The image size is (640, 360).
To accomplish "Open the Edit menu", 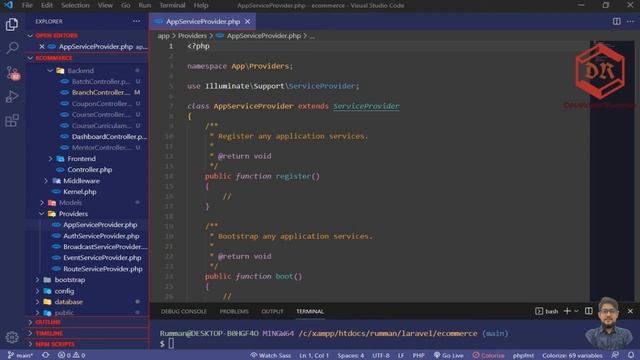I will point(47,5).
